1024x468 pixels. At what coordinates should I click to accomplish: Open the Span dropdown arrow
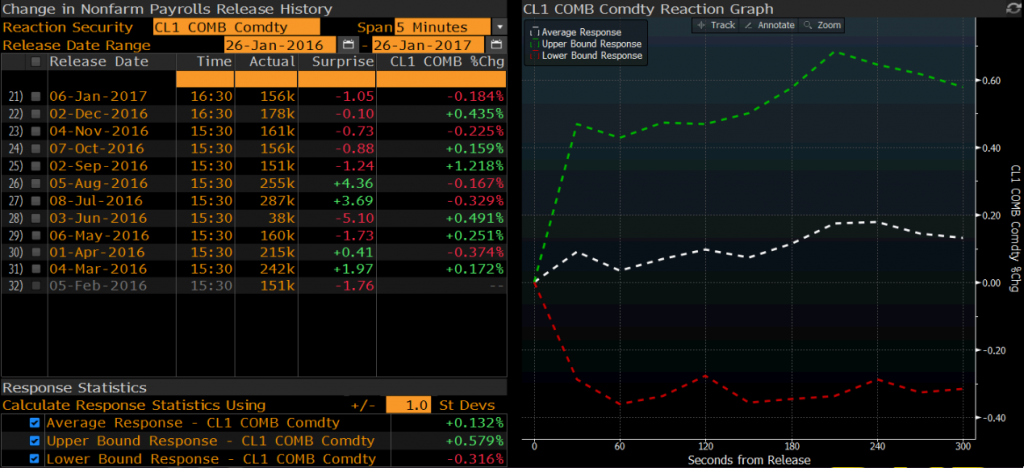500,27
